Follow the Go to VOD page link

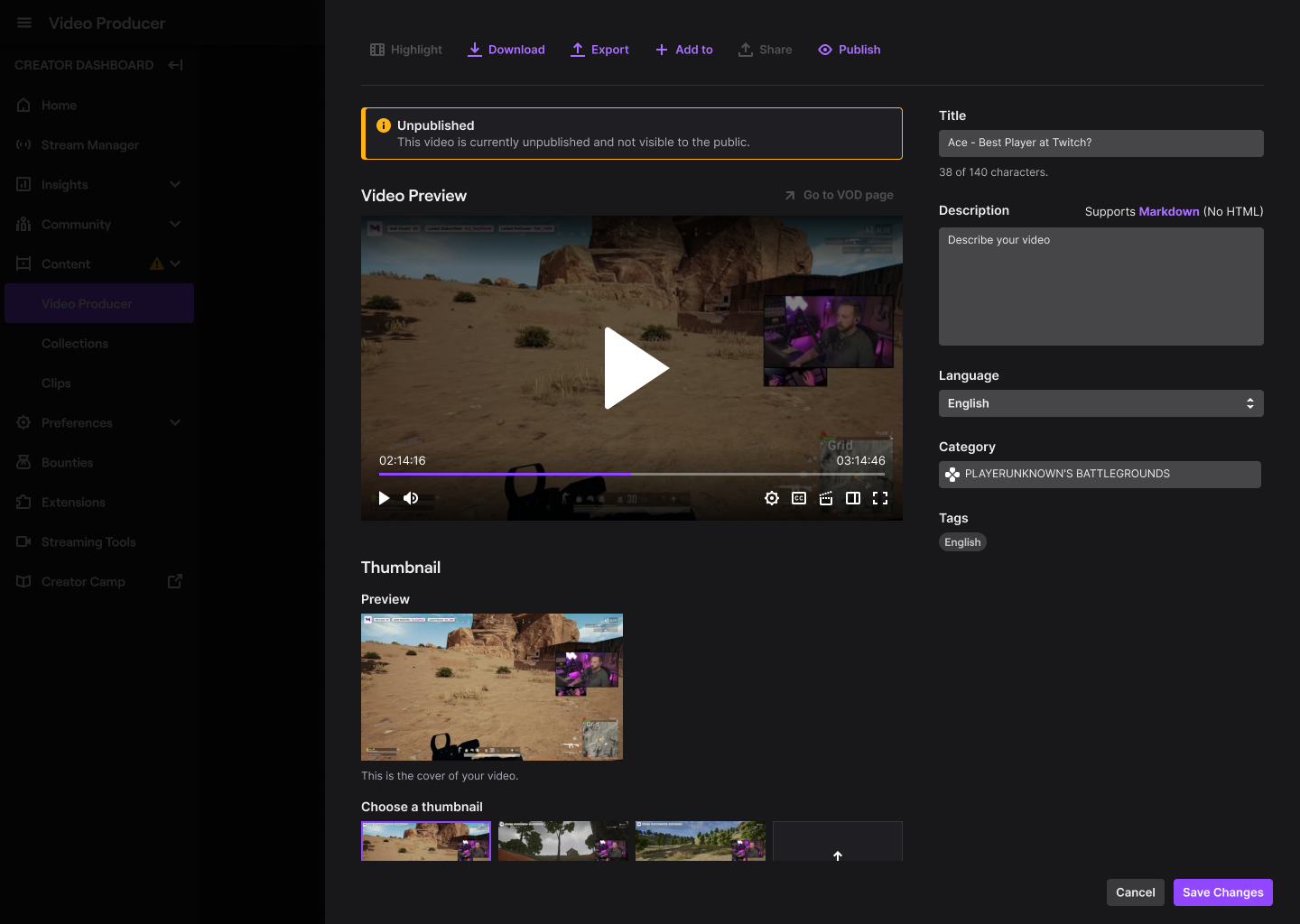pos(839,195)
